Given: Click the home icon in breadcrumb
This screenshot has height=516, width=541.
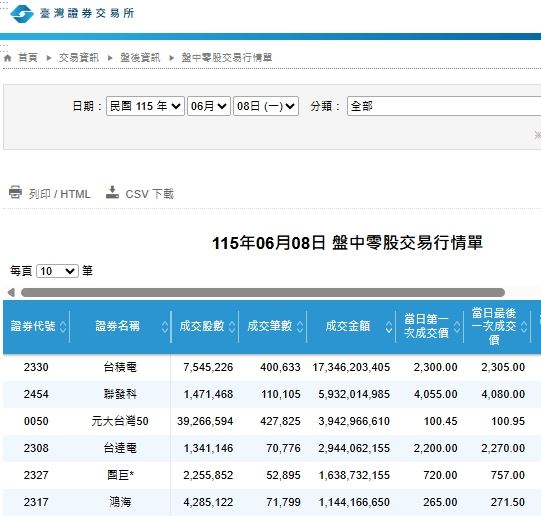Looking at the screenshot, I should coord(8,58).
